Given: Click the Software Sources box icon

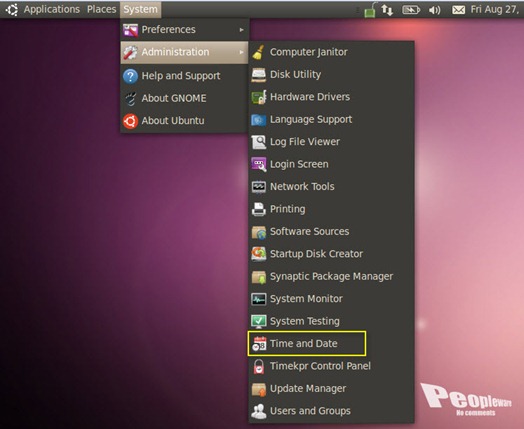Looking at the screenshot, I should (258, 232).
